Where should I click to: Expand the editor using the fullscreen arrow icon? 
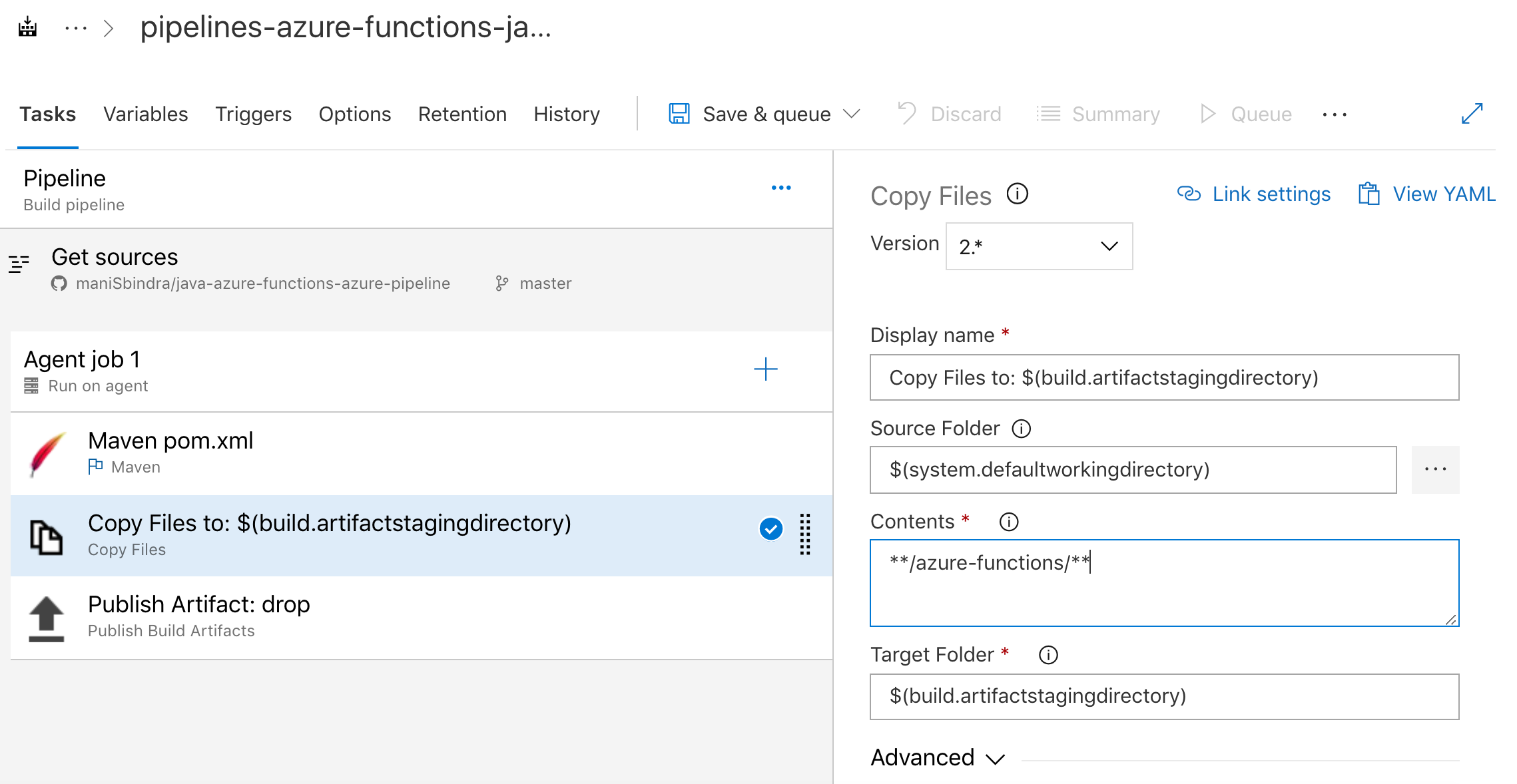[1471, 113]
